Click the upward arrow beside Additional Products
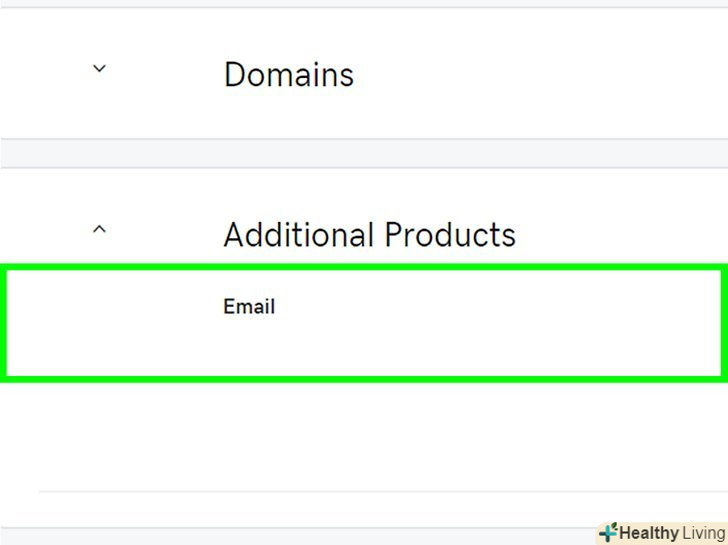Viewport: 728px width, 545px height. pyautogui.click(x=98, y=229)
